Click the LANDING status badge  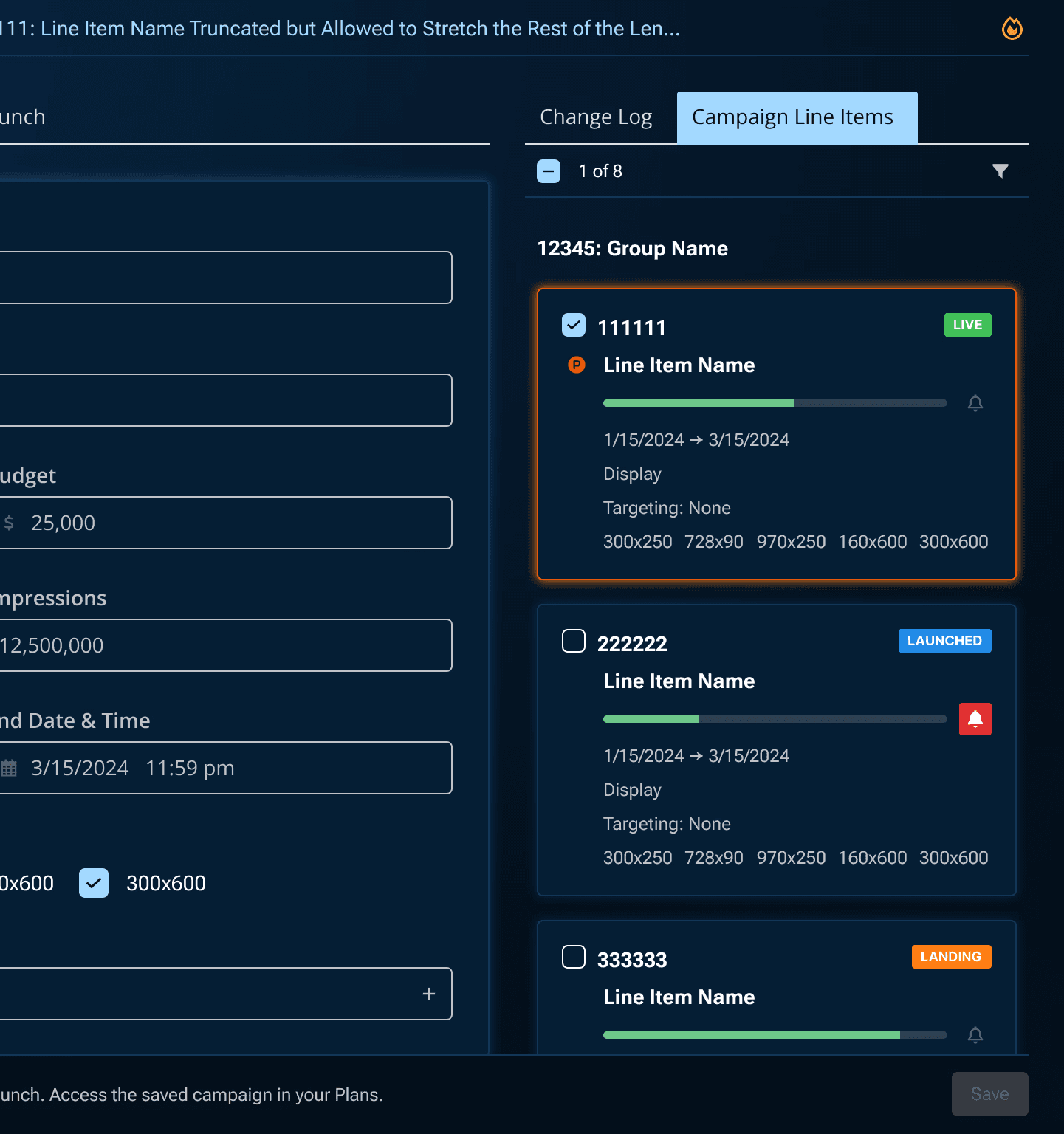[952, 957]
